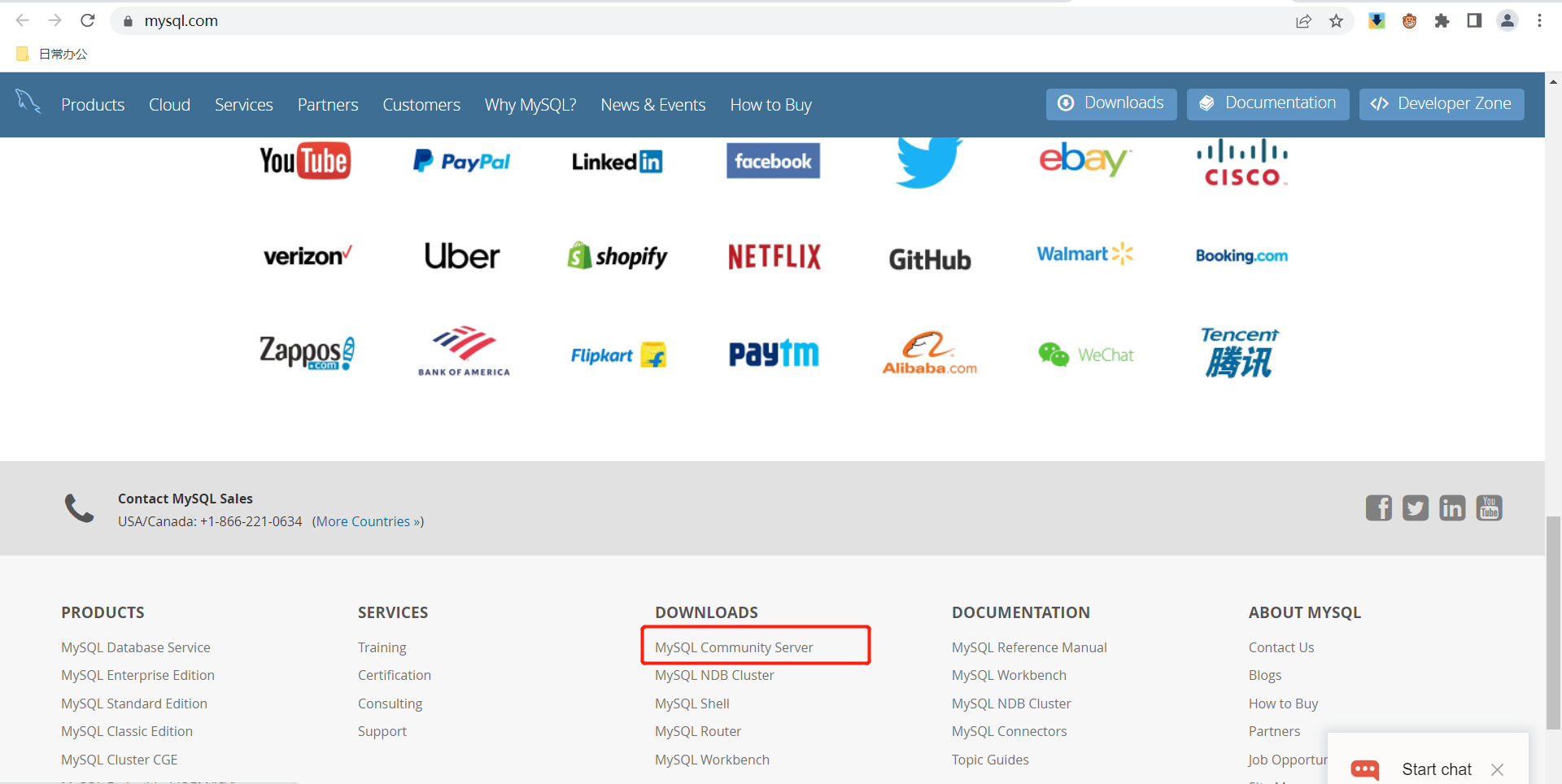Open MySQL Classic Edition link
Screen dimensions: 1562x784
(x=127, y=731)
